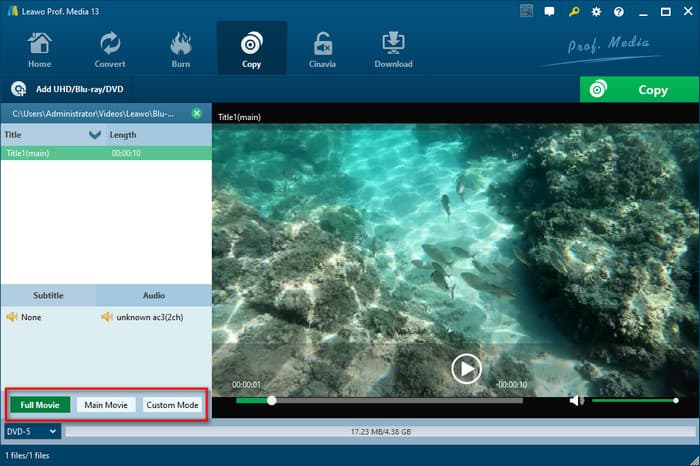
Task: Click the yellow key registration icon
Action: (x=573, y=12)
